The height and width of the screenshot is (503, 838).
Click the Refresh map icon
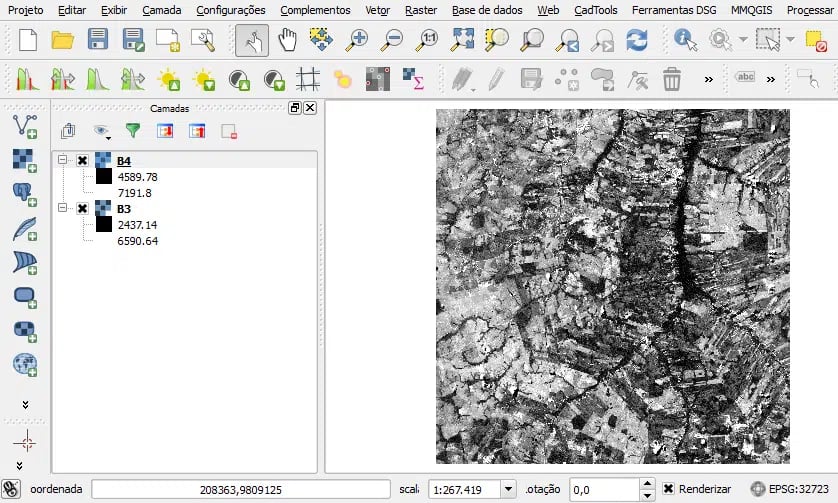(x=636, y=41)
